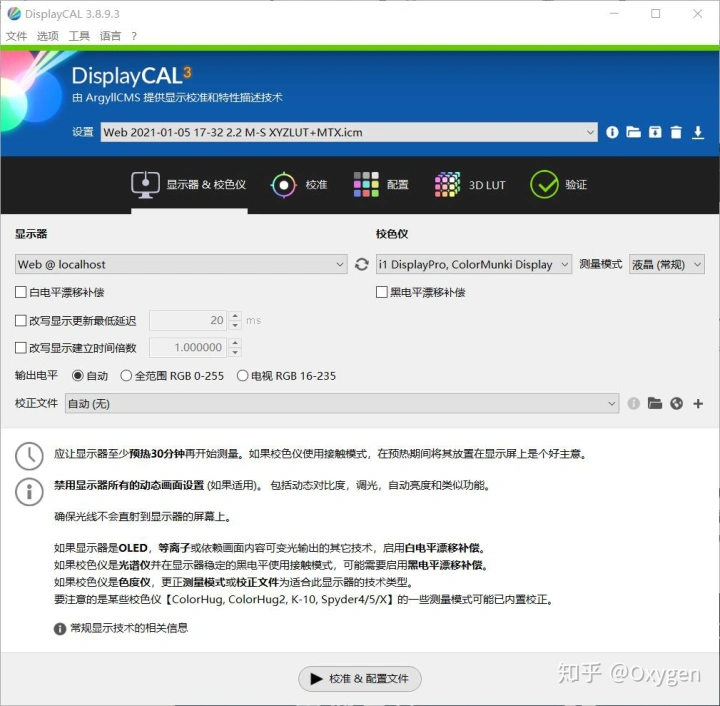The height and width of the screenshot is (706, 720).
Task: Maximize the DisplayCAL window
Action: click(656, 14)
